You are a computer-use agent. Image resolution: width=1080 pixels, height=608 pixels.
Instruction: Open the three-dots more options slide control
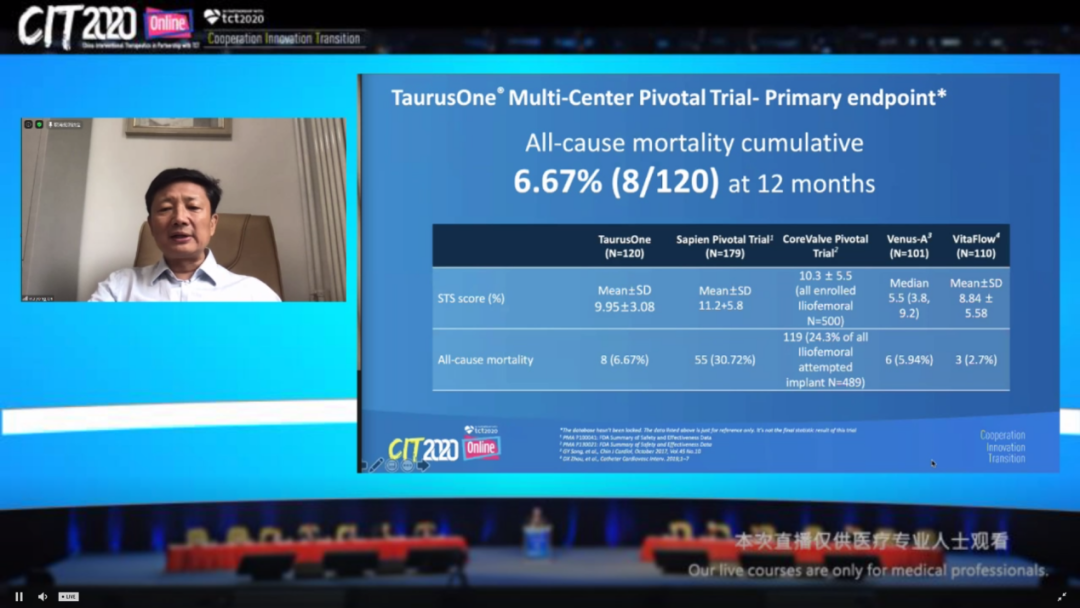(407, 465)
